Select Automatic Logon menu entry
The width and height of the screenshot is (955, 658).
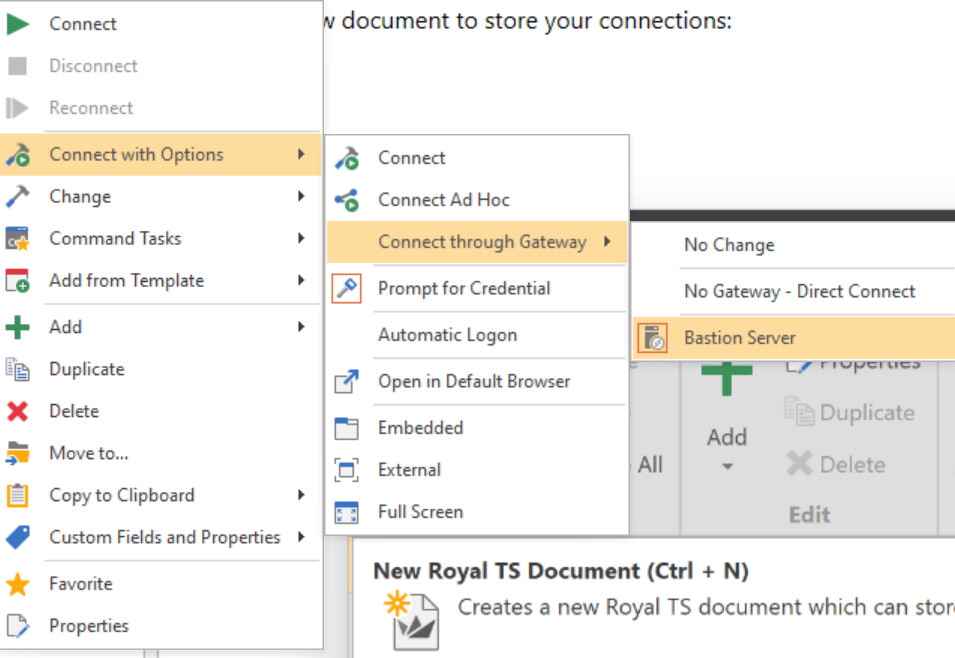(x=447, y=335)
